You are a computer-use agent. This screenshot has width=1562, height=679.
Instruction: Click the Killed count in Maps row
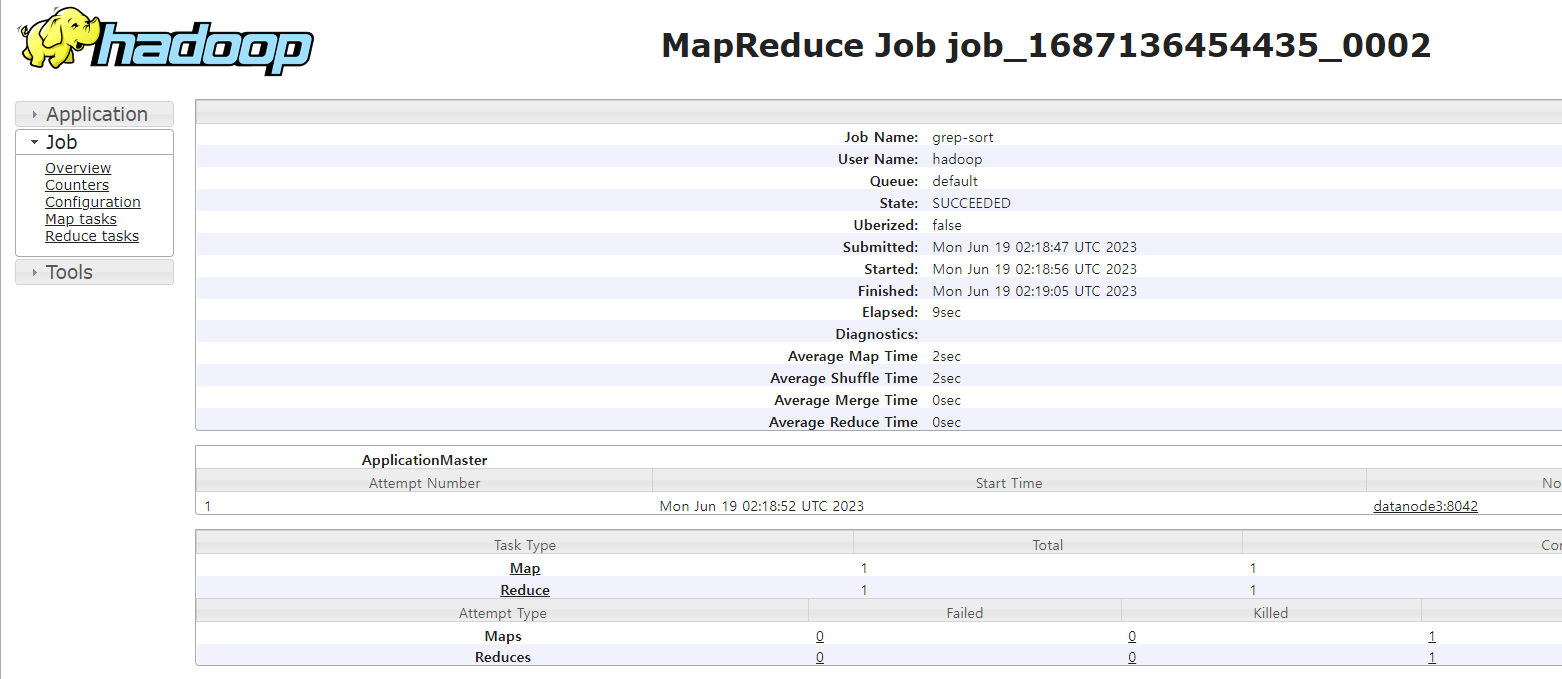tap(1132, 636)
